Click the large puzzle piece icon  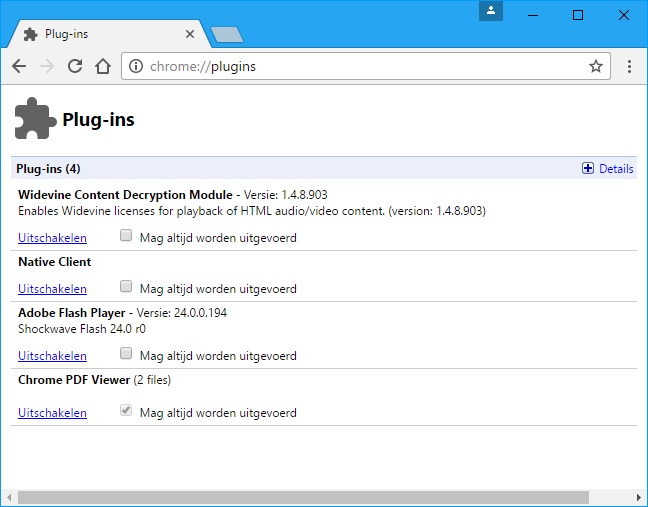point(35,119)
